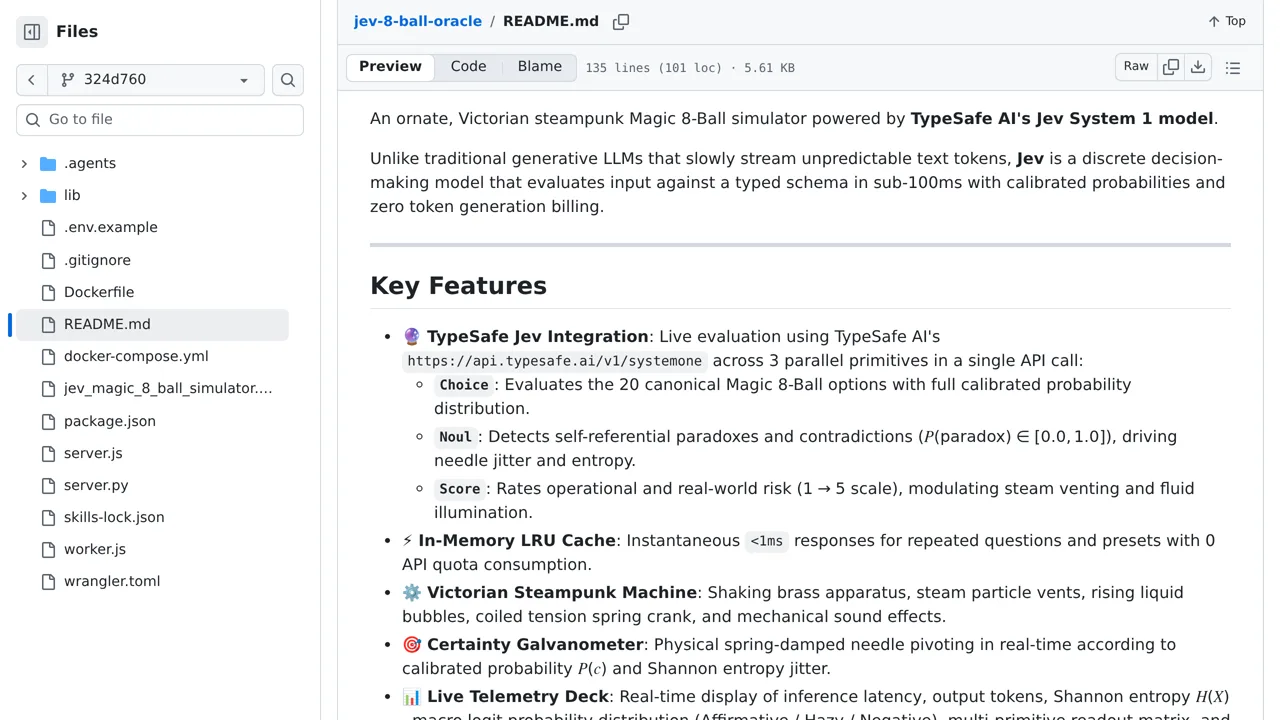
Task: Click the Score code label
Action: (x=460, y=489)
